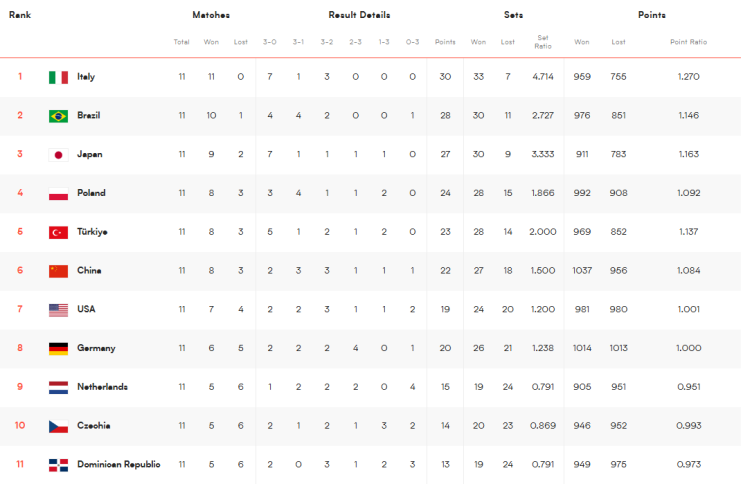Click the Czechia flag icon
This screenshot has width=743, height=484.
click(x=58, y=426)
